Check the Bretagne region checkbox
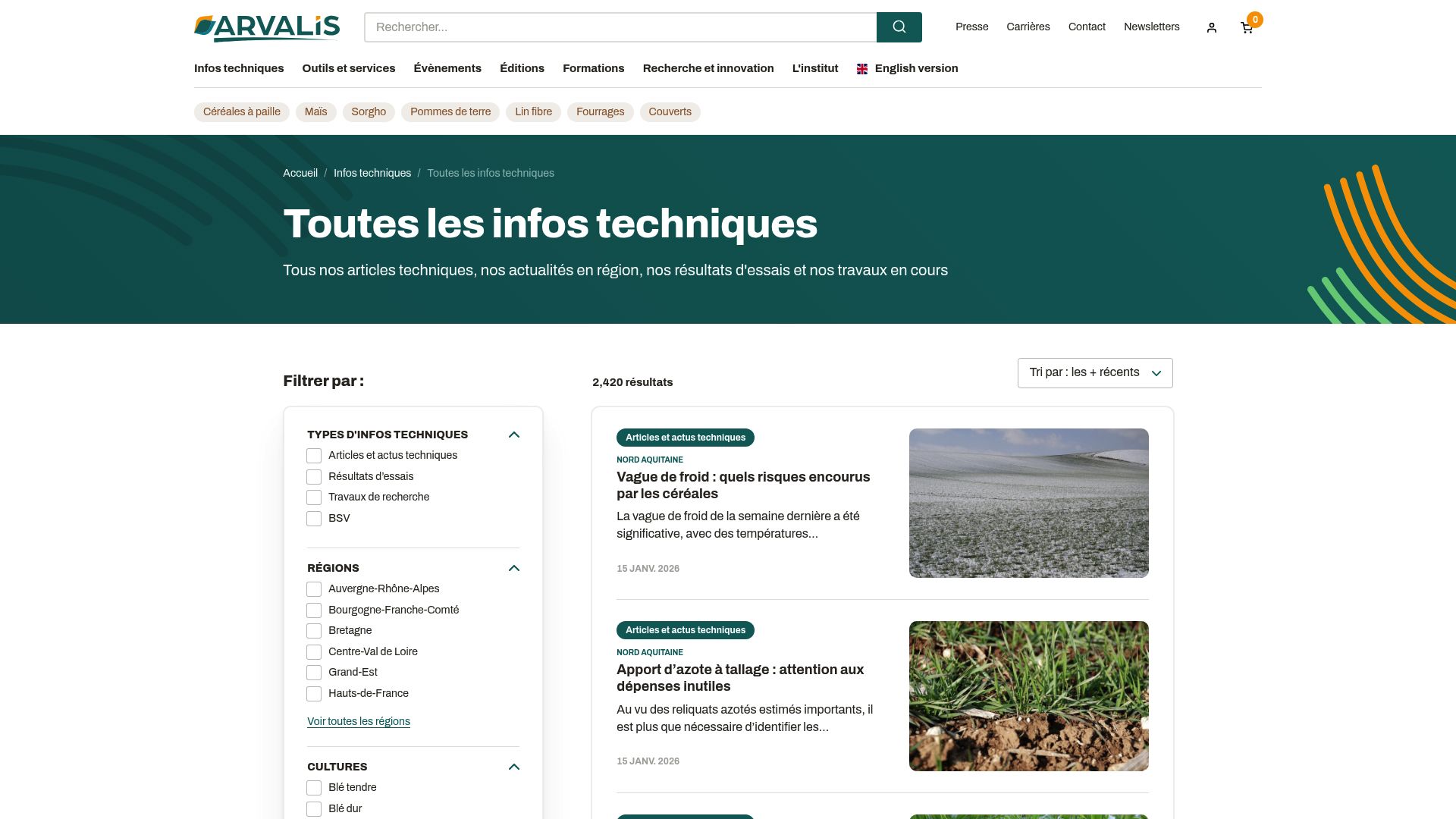Viewport: 1456px width, 819px height. coord(314,630)
